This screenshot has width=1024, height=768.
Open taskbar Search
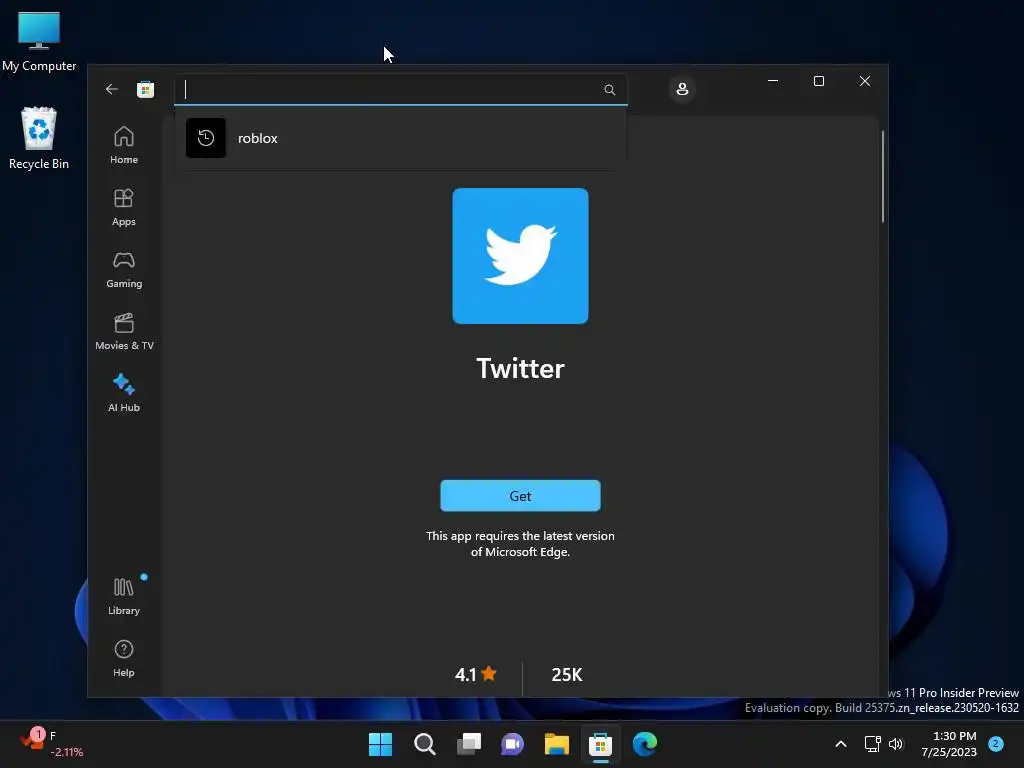(x=424, y=744)
